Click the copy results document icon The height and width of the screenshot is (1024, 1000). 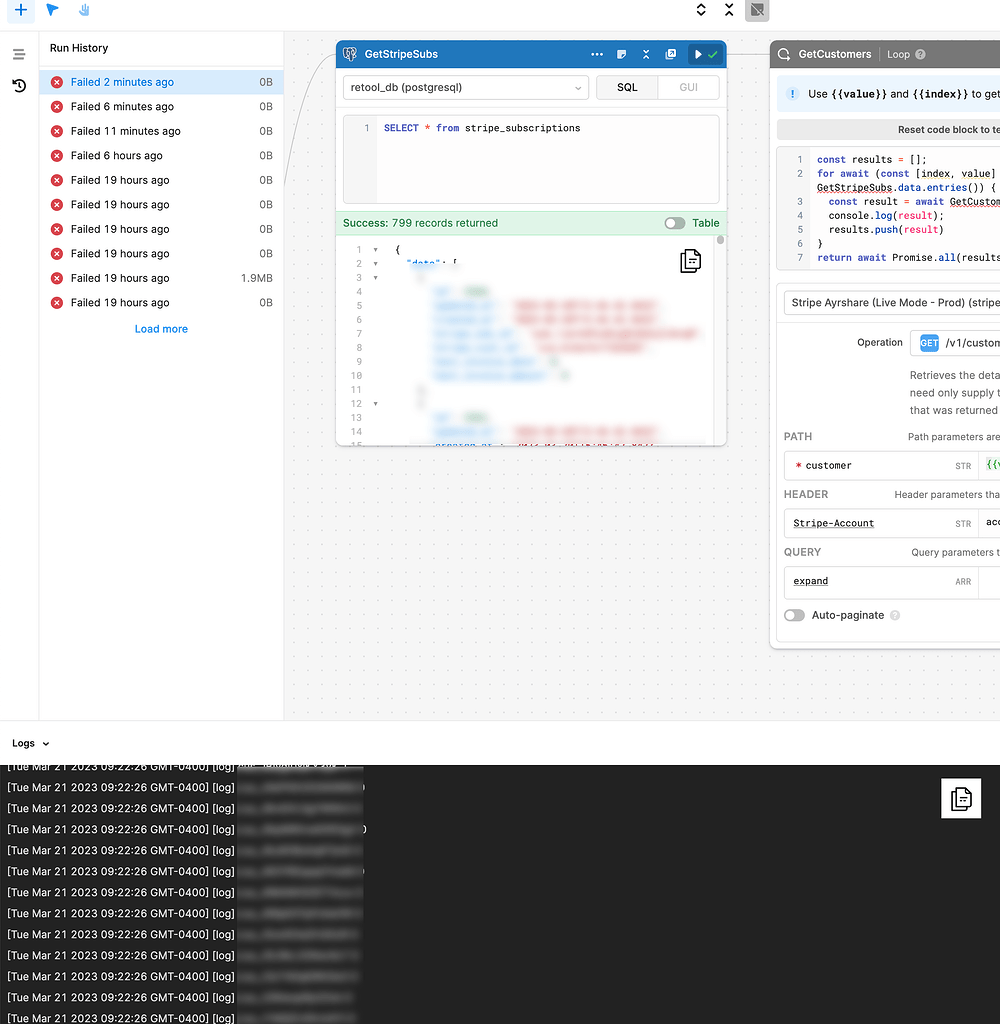point(690,261)
